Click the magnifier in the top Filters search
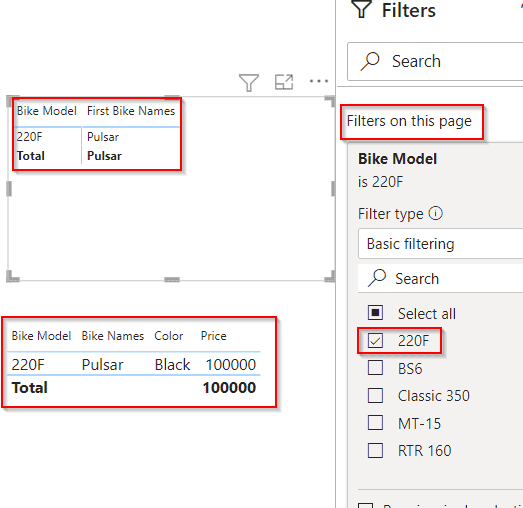 pos(370,61)
